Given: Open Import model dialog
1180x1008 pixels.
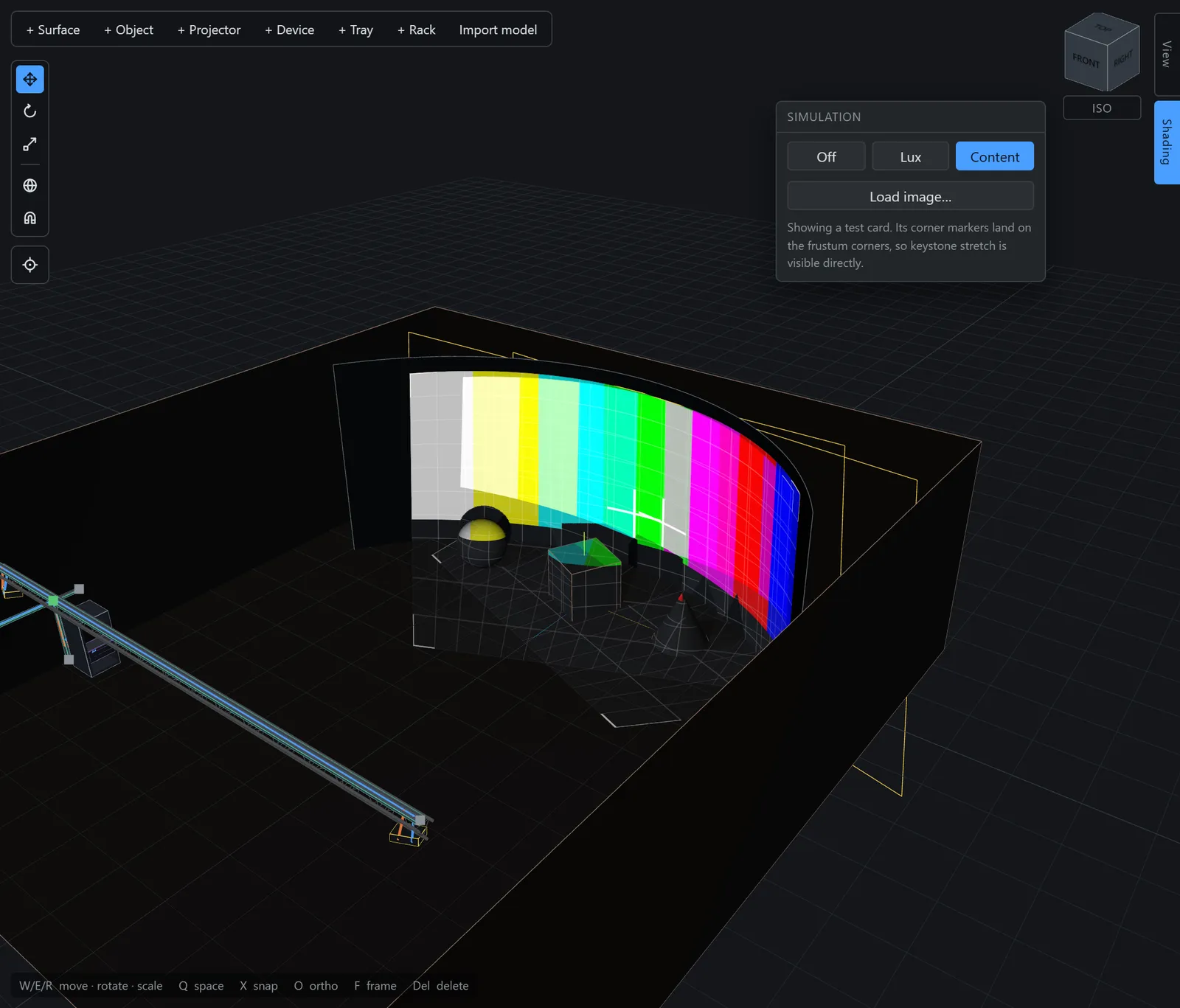Looking at the screenshot, I should point(498,29).
